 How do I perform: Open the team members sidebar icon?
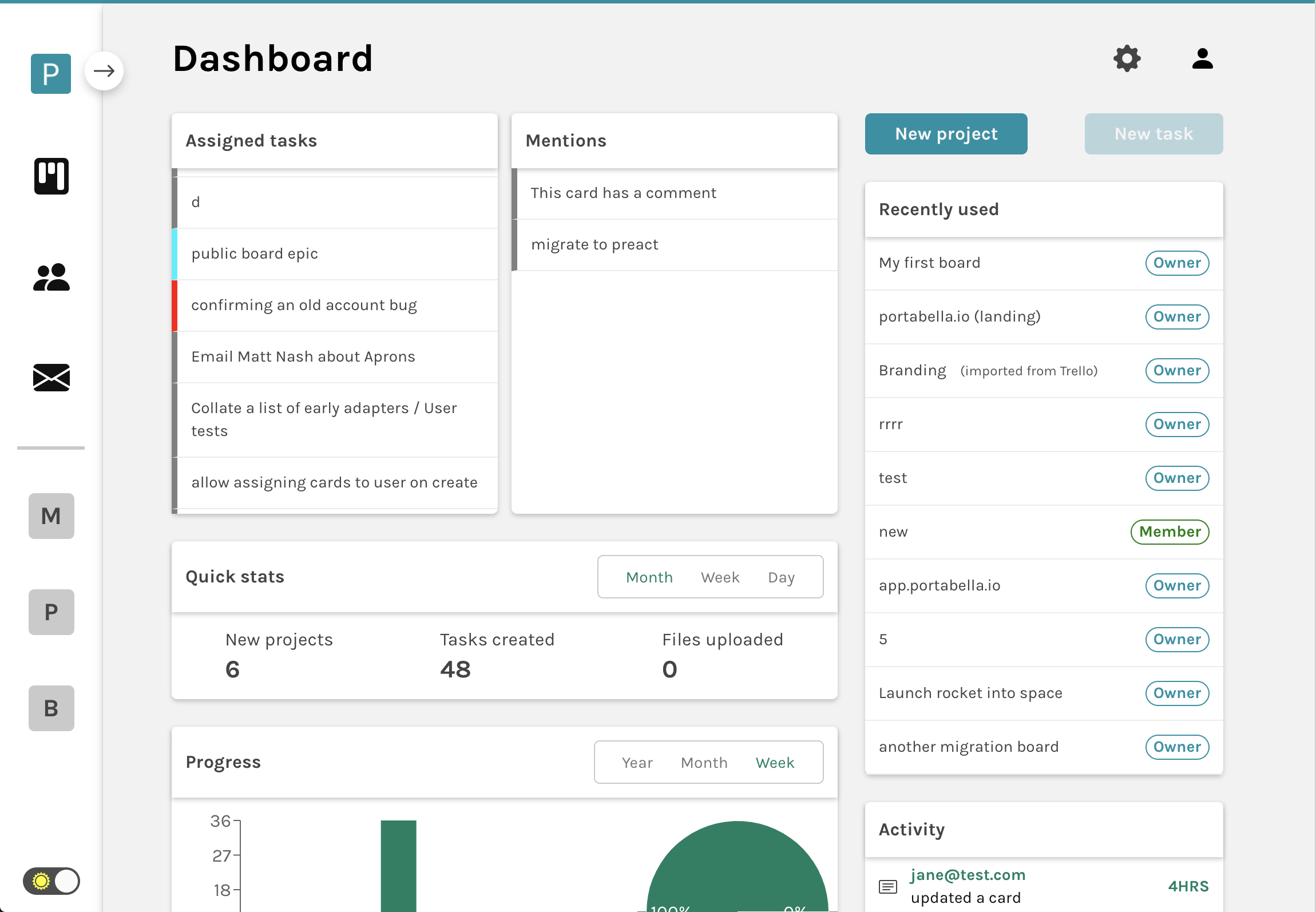(x=52, y=277)
